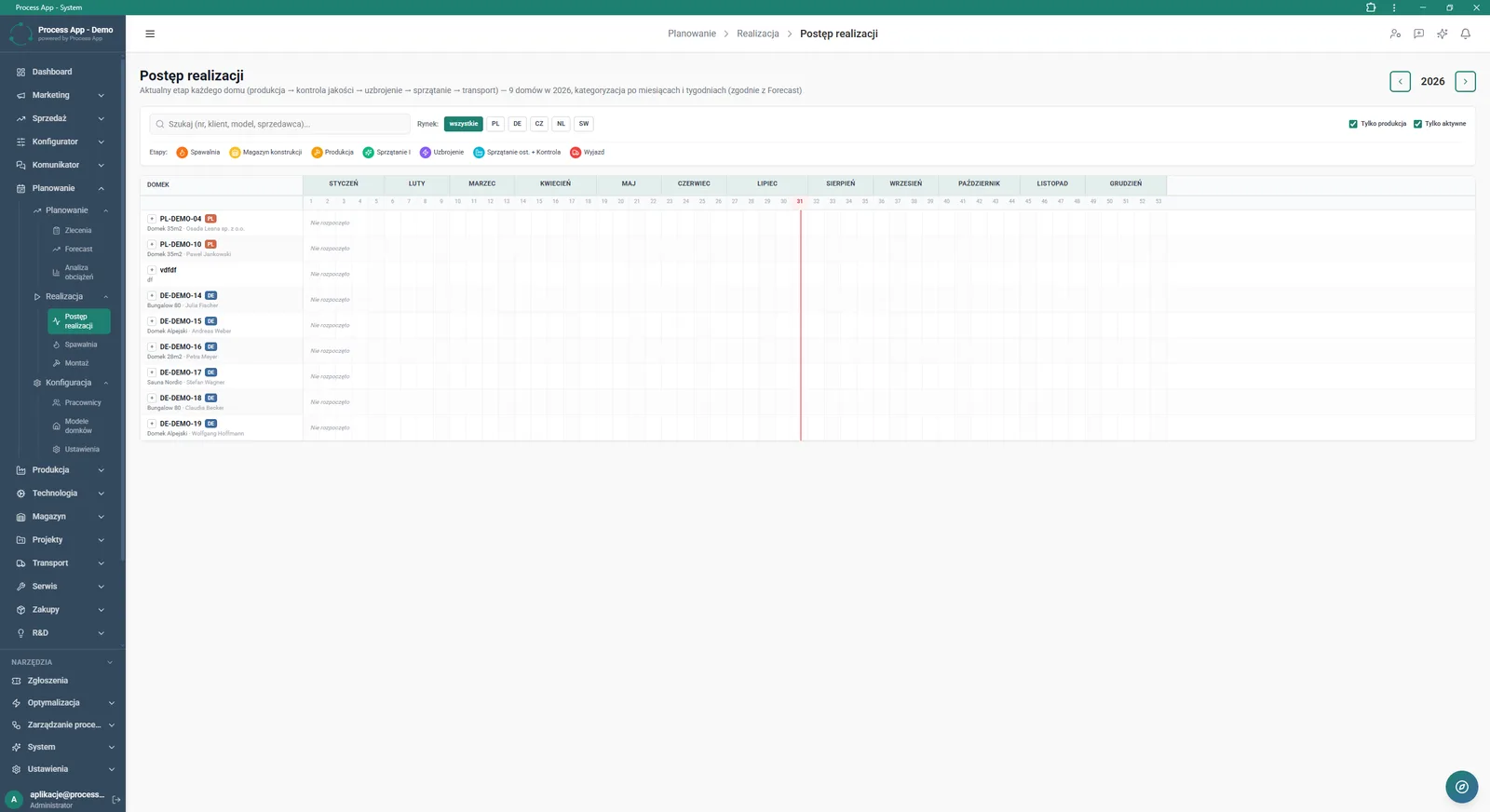Image resolution: width=1490 pixels, height=812 pixels.
Task: Open Montaż menu item
Action: tap(76, 363)
